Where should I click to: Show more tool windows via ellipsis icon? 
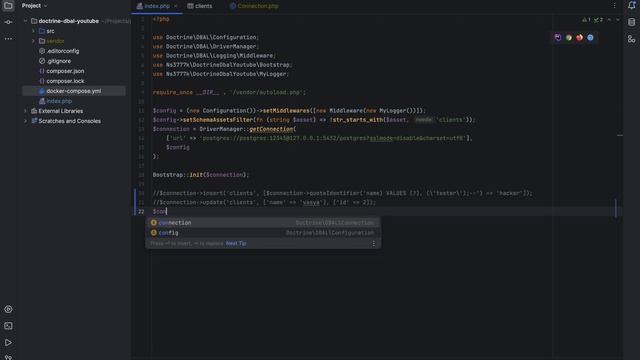[8, 39]
